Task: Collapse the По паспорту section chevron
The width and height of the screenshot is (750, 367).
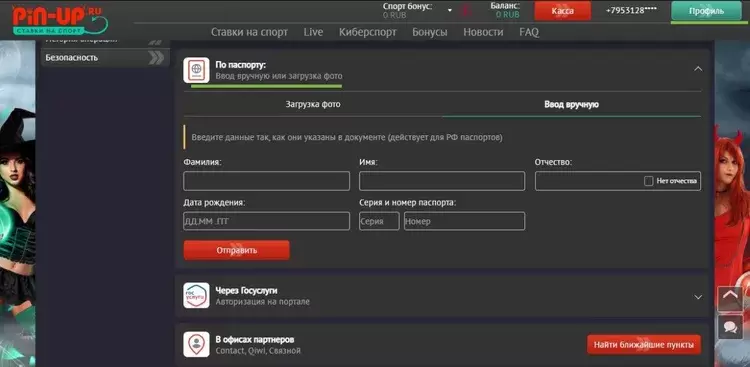Action: [698, 69]
